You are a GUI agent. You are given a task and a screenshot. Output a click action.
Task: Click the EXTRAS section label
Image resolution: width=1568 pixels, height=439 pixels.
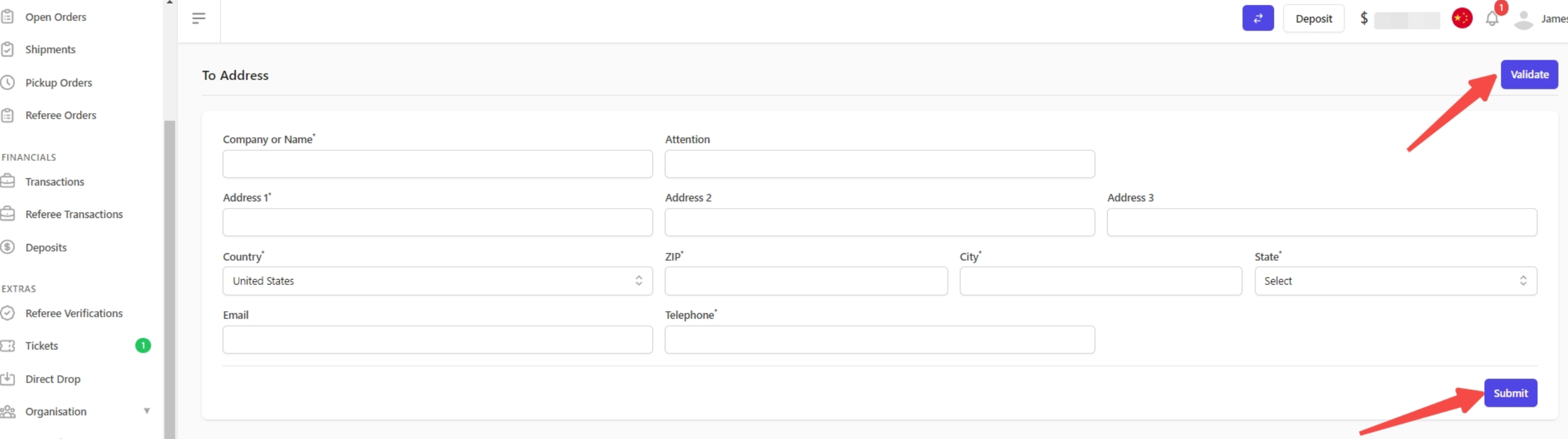point(19,289)
